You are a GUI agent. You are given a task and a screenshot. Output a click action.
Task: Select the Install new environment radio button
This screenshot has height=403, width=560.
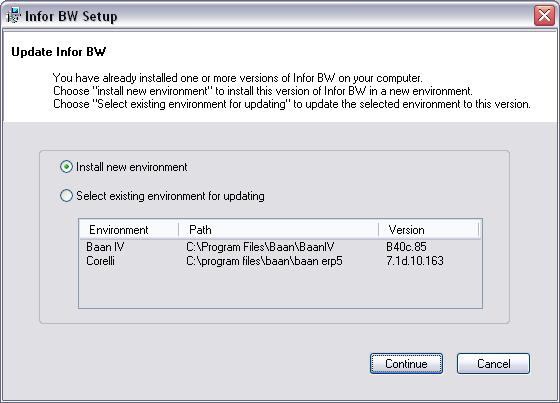click(x=66, y=167)
